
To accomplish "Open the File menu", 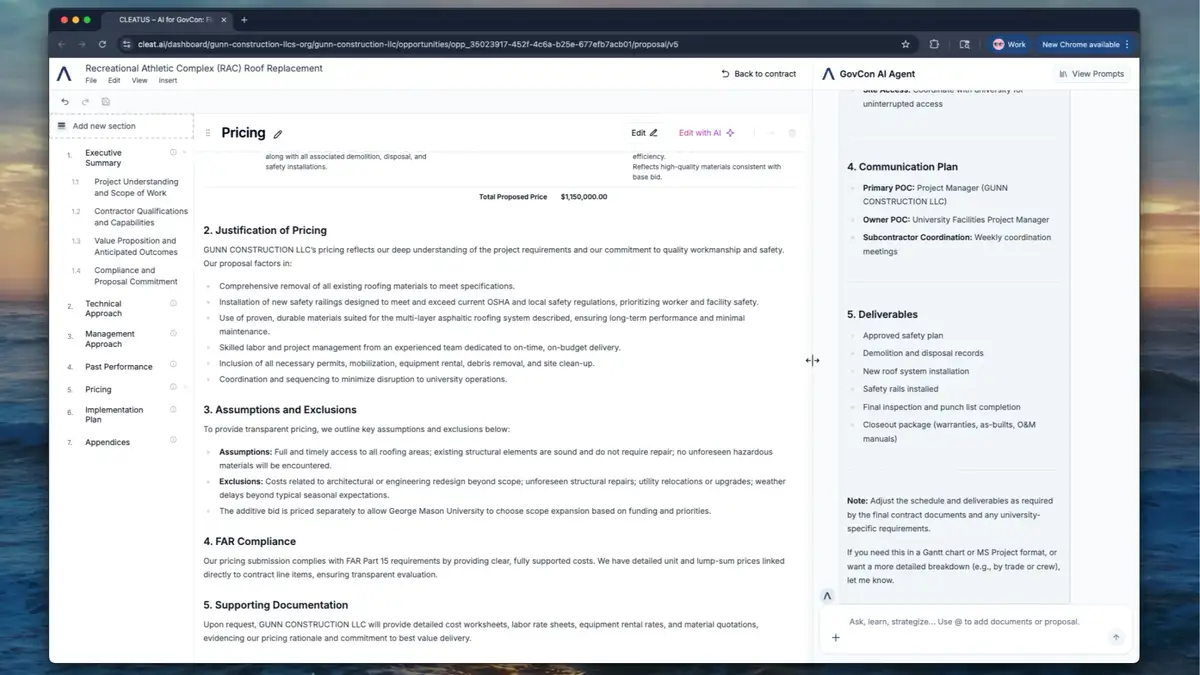I will (91, 80).
